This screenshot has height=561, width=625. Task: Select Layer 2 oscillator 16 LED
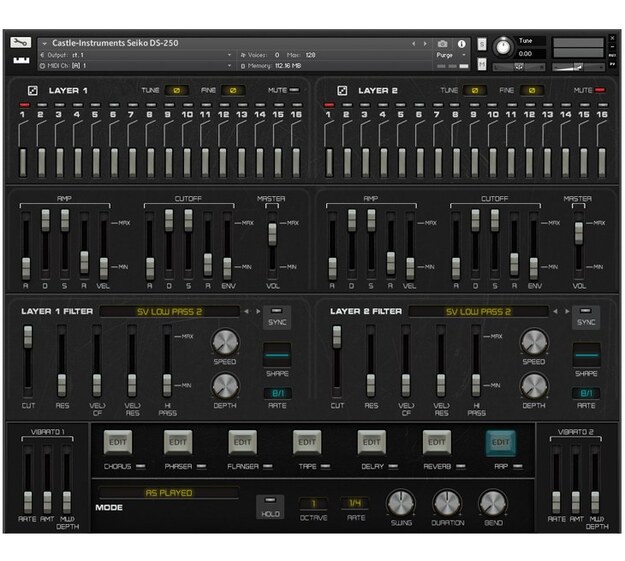(603, 105)
